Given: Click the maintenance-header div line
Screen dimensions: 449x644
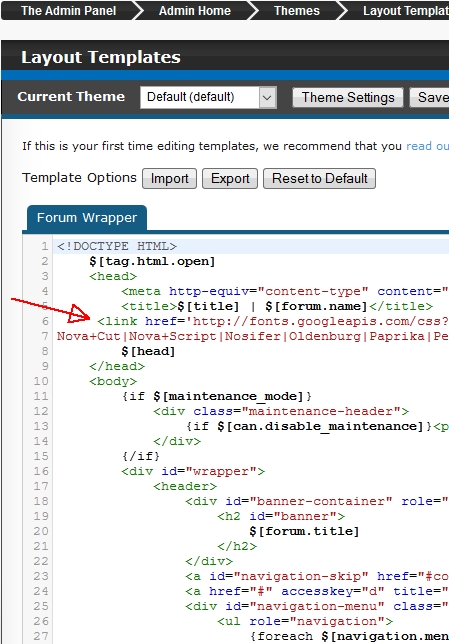Looking at the screenshot, I should point(281,411).
